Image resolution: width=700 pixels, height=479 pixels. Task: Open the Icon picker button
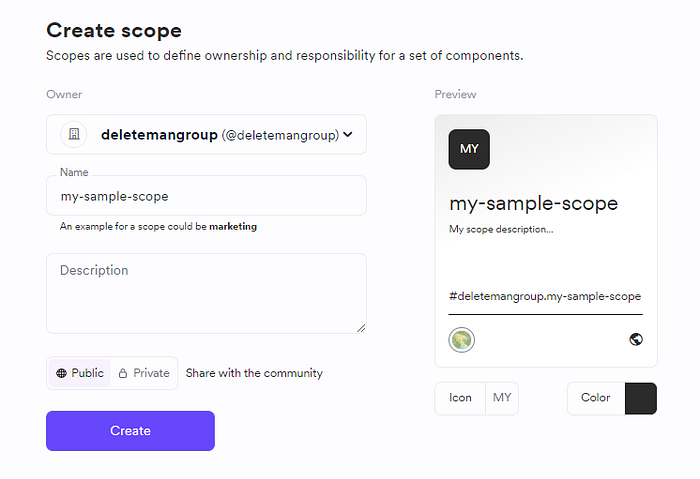460,398
